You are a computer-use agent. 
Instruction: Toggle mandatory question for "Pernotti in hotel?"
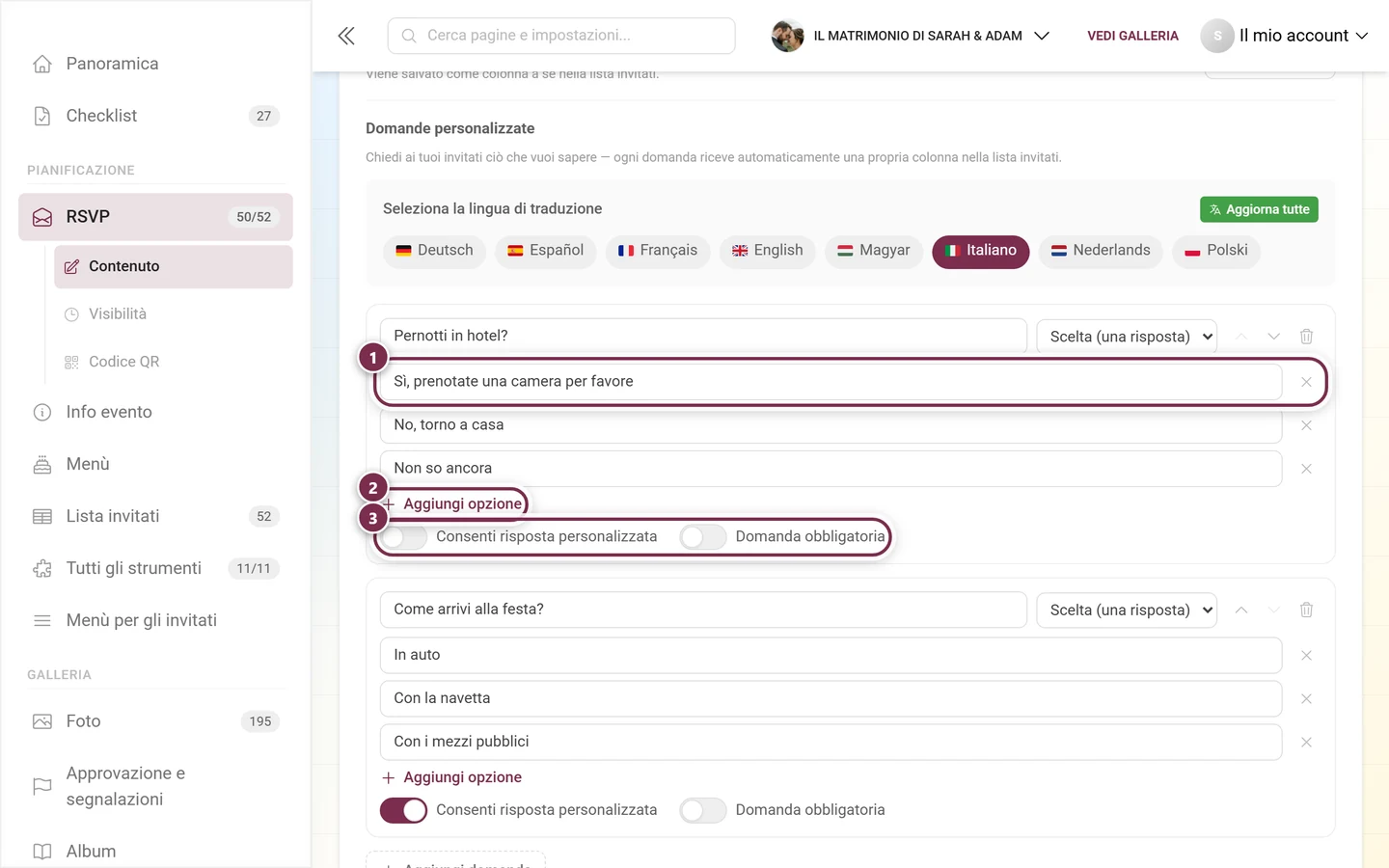[x=702, y=537]
